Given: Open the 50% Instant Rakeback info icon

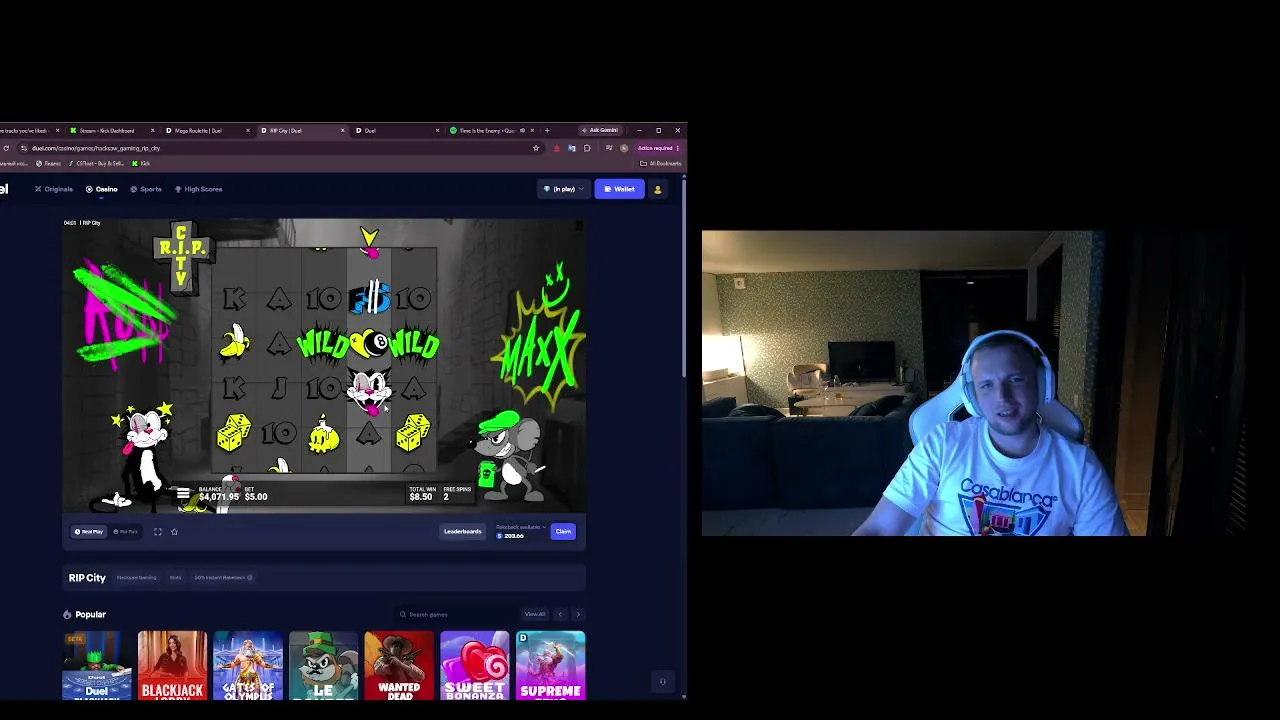Looking at the screenshot, I should [250, 578].
